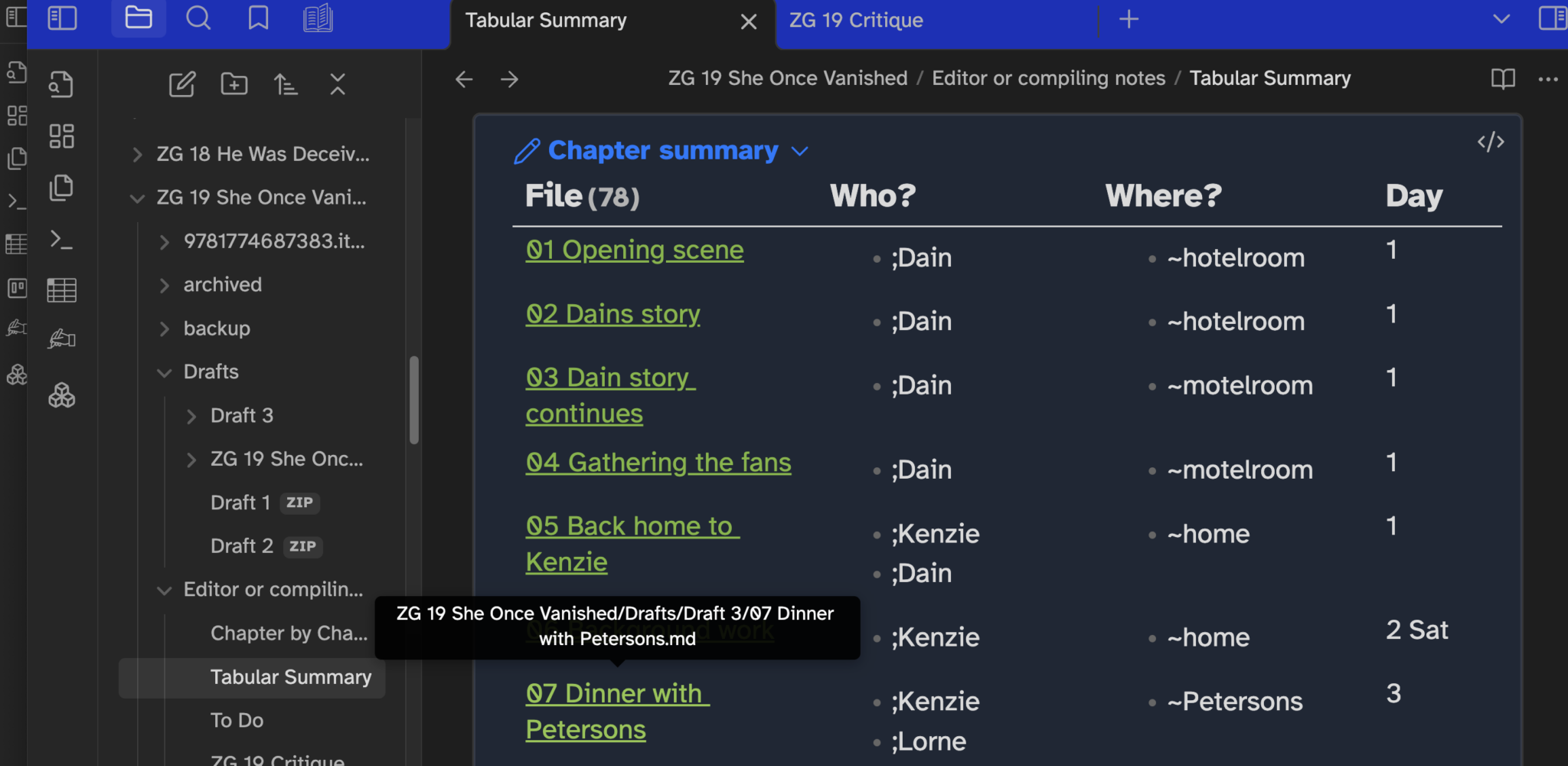Viewport: 1568px width, 766px height.
Task: Open the more options menu for the note
Action: (1549, 79)
